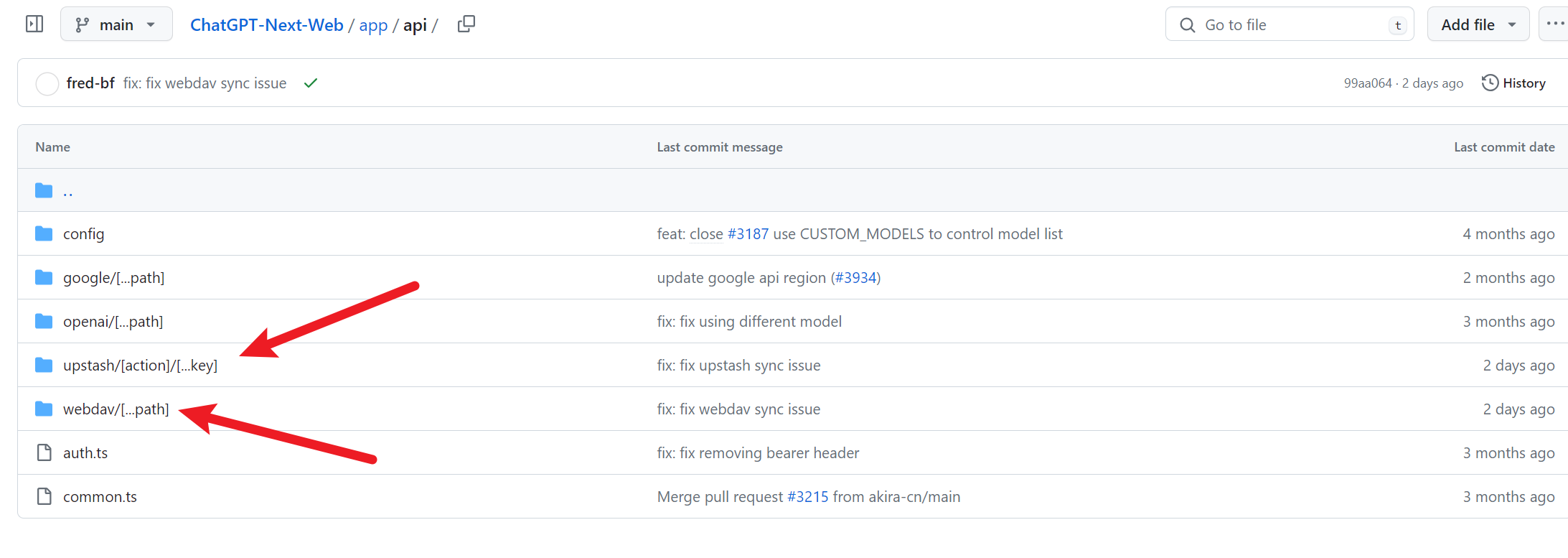Open the common.ts file
The height and width of the screenshot is (558, 1568).
100,497
